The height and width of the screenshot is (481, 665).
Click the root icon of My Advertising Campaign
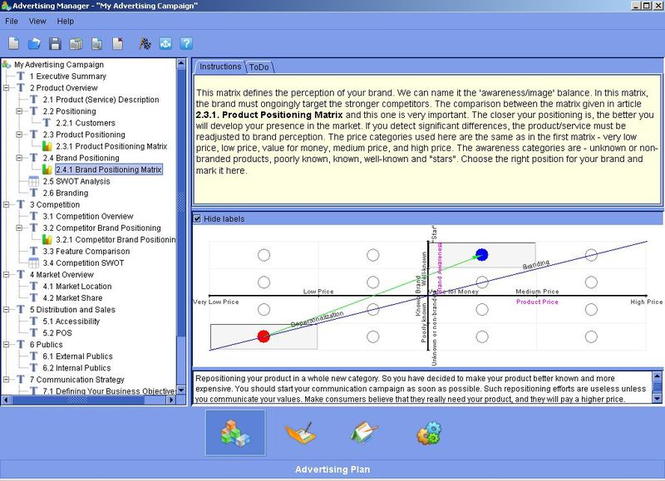pos(6,64)
